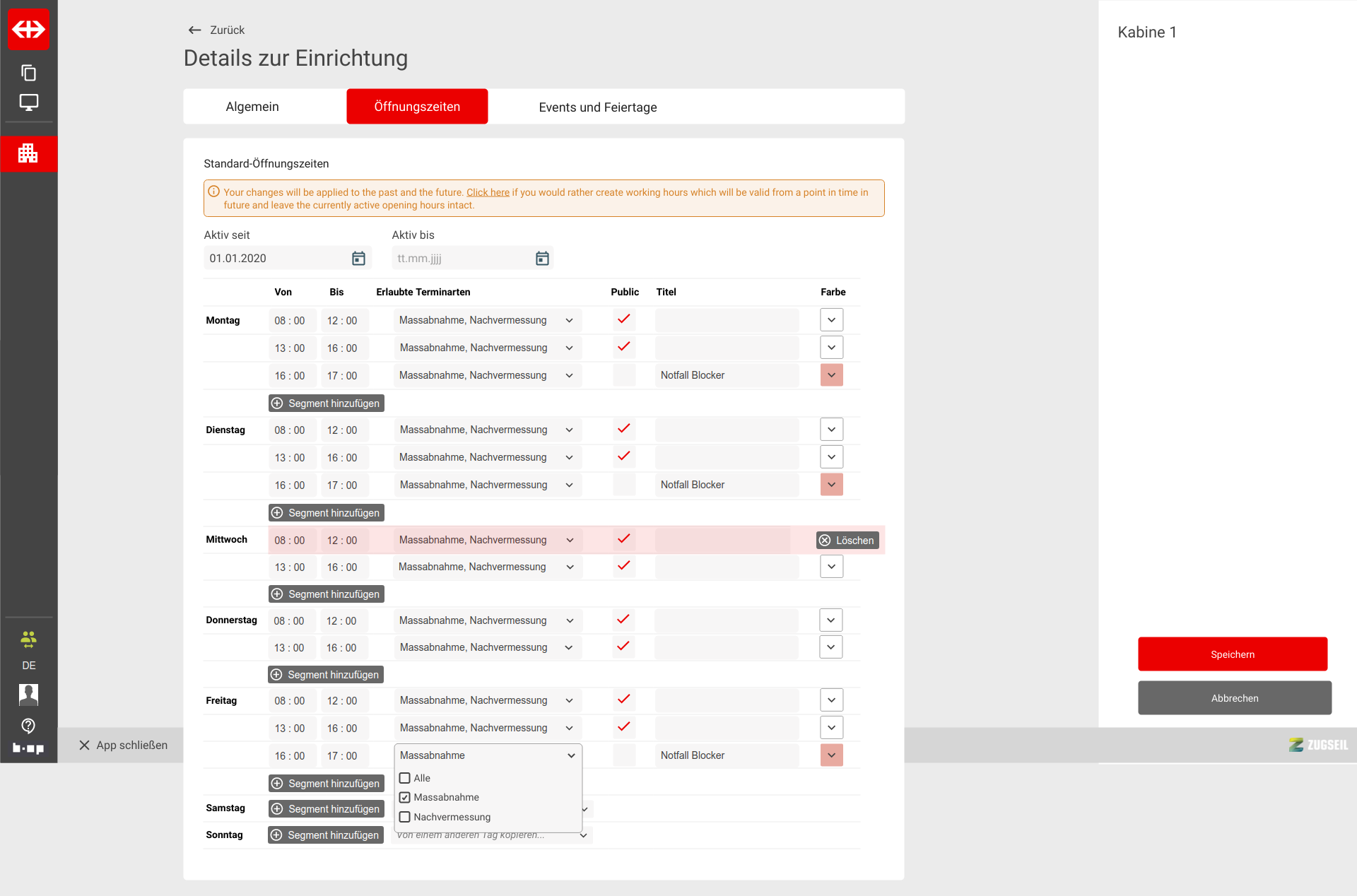1357x896 pixels.
Task: Open red Farbe swatch for Montag Notfall Blocker
Action: point(831,375)
